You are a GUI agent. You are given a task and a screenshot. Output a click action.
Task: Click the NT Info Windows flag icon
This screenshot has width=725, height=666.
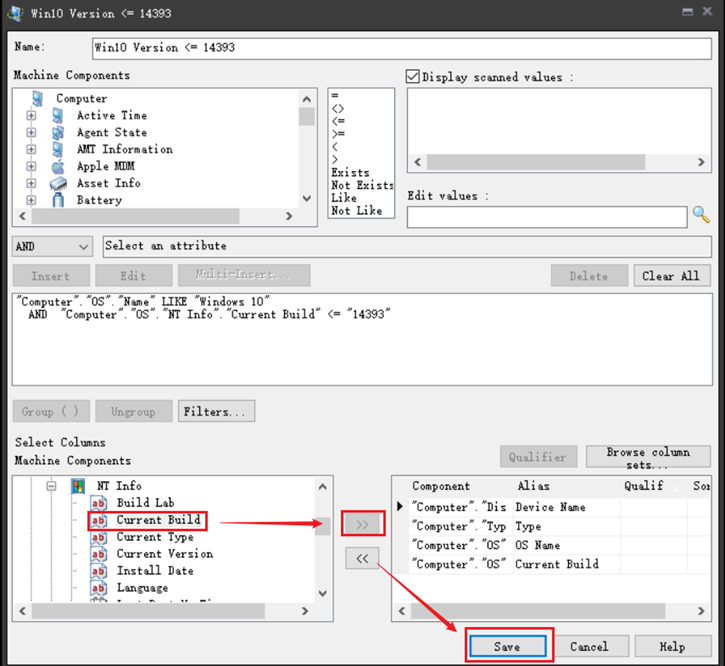tap(78, 486)
